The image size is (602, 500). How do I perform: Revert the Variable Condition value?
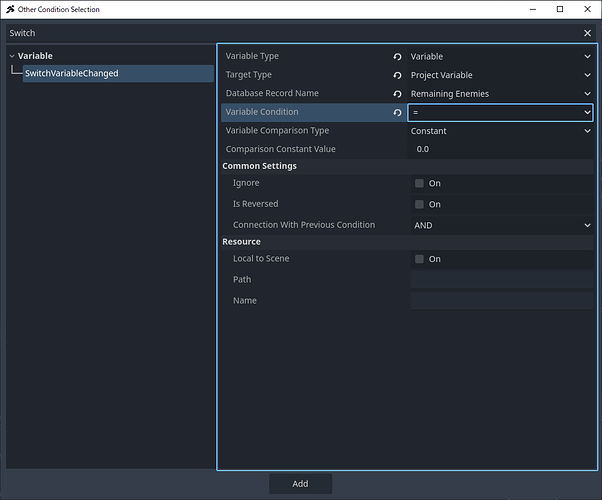coord(398,113)
